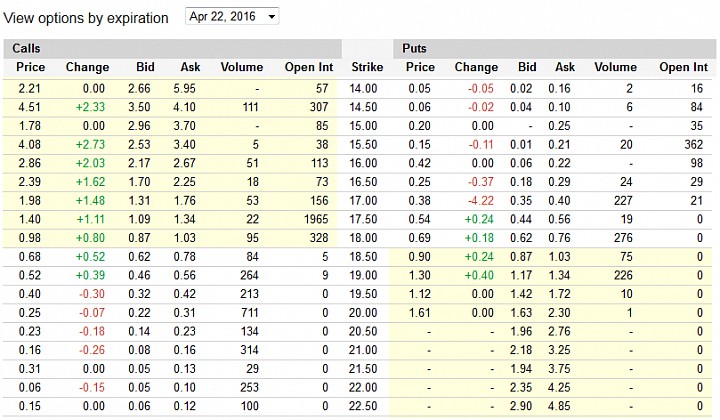Select the 16.00 strike value
This screenshot has width=720, height=420.
point(363,163)
